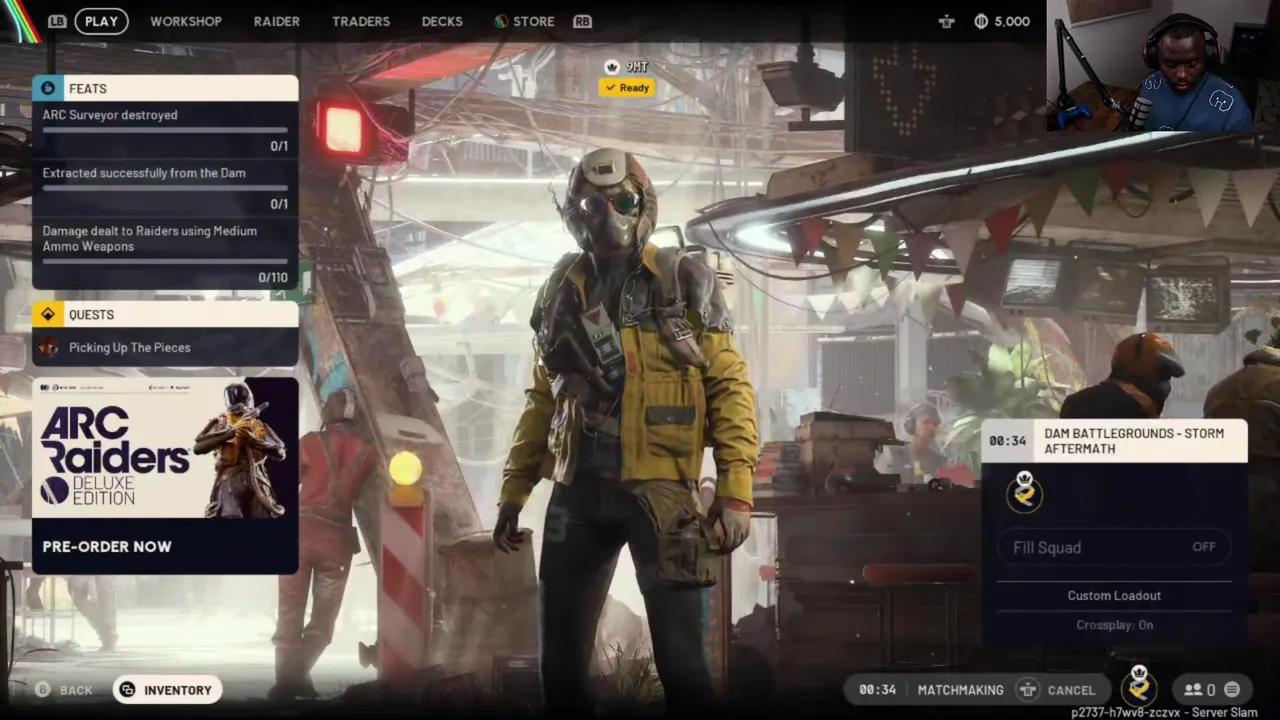The image size is (1280, 720).
Task: Click ARC Surveyor destroyed progress bar
Action: pos(165,130)
